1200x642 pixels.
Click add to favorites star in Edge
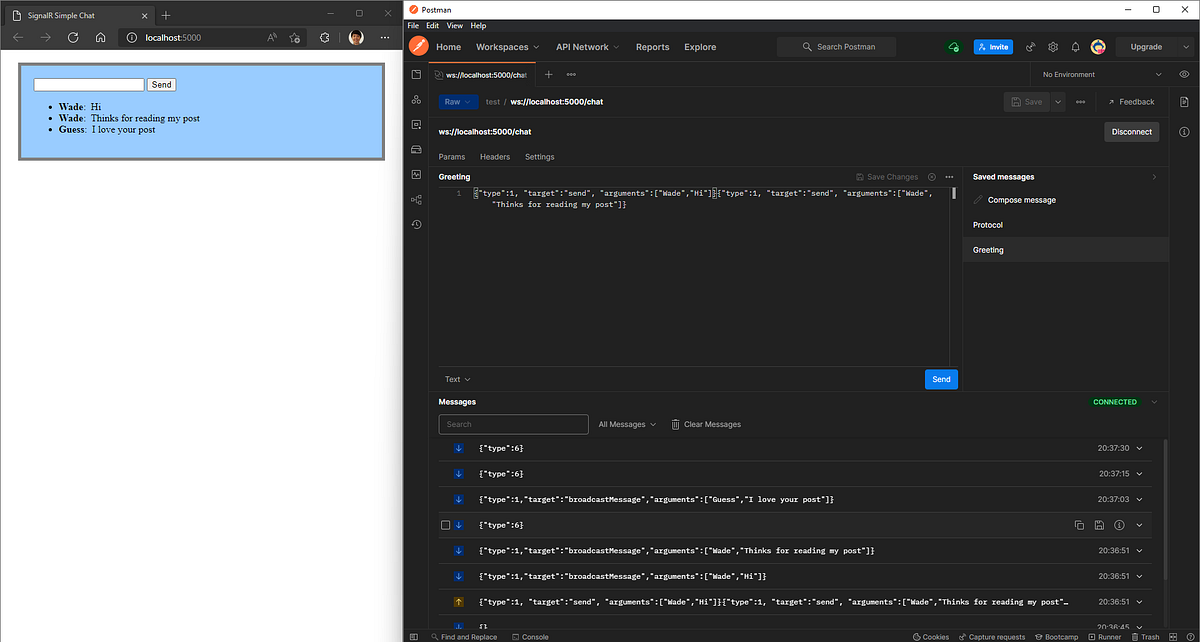tap(295, 37)
